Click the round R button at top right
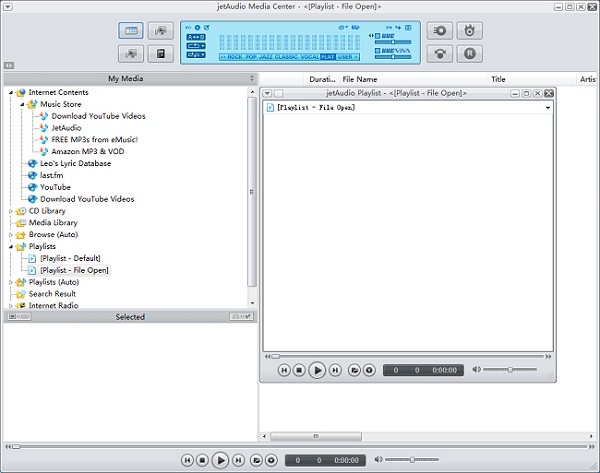Screen dimensions: 600x473 [469, 53]
